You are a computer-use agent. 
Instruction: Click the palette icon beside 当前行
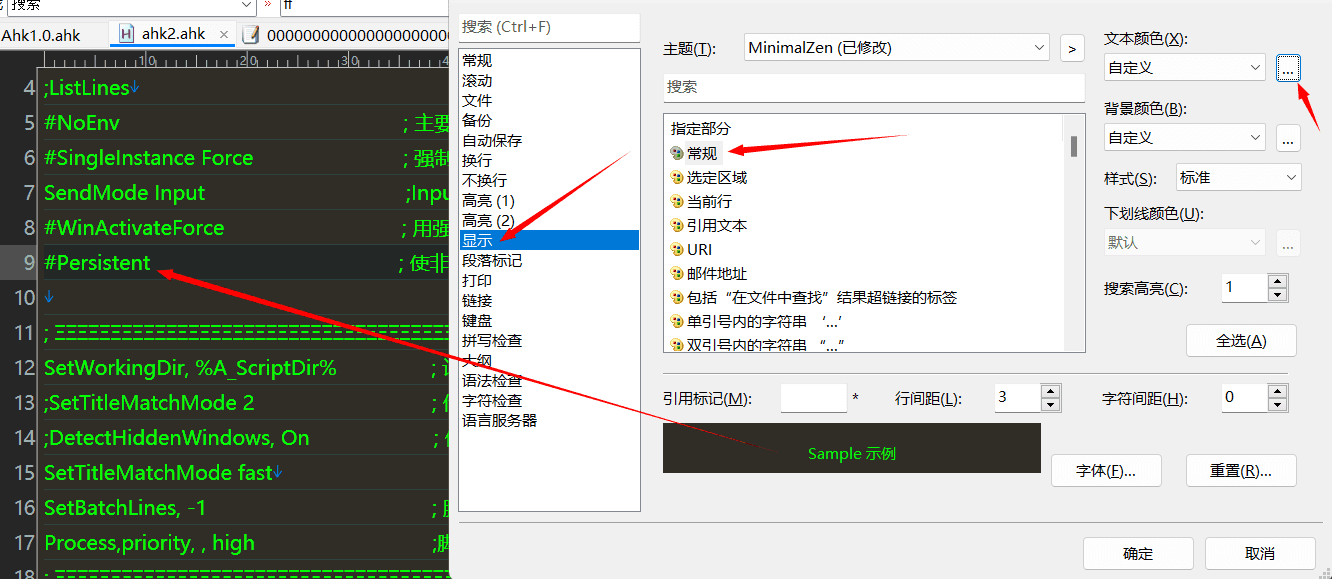(677, 201)
